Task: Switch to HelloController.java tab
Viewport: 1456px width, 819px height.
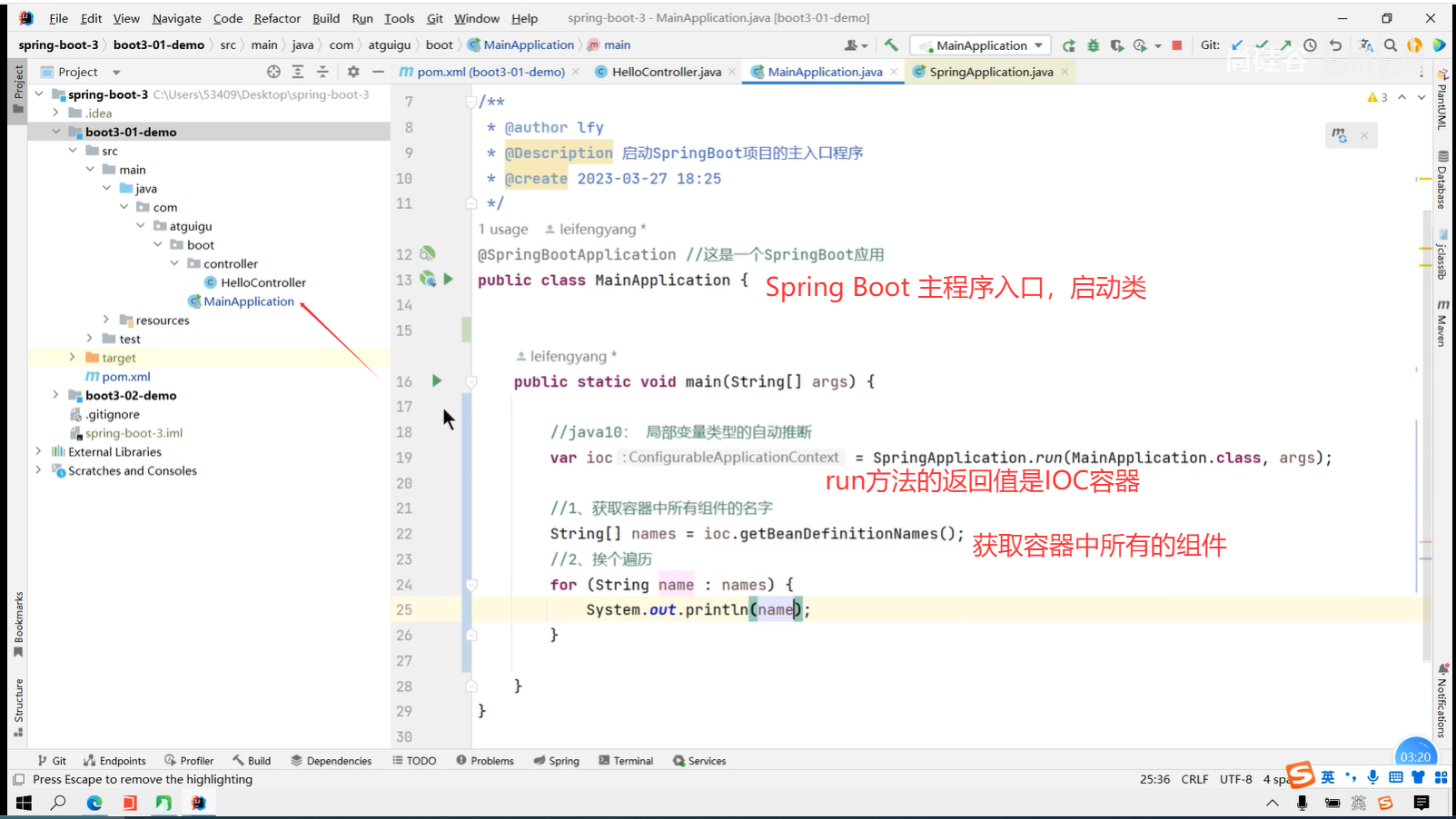Action: pyautogui.click(x=666, y=72)
